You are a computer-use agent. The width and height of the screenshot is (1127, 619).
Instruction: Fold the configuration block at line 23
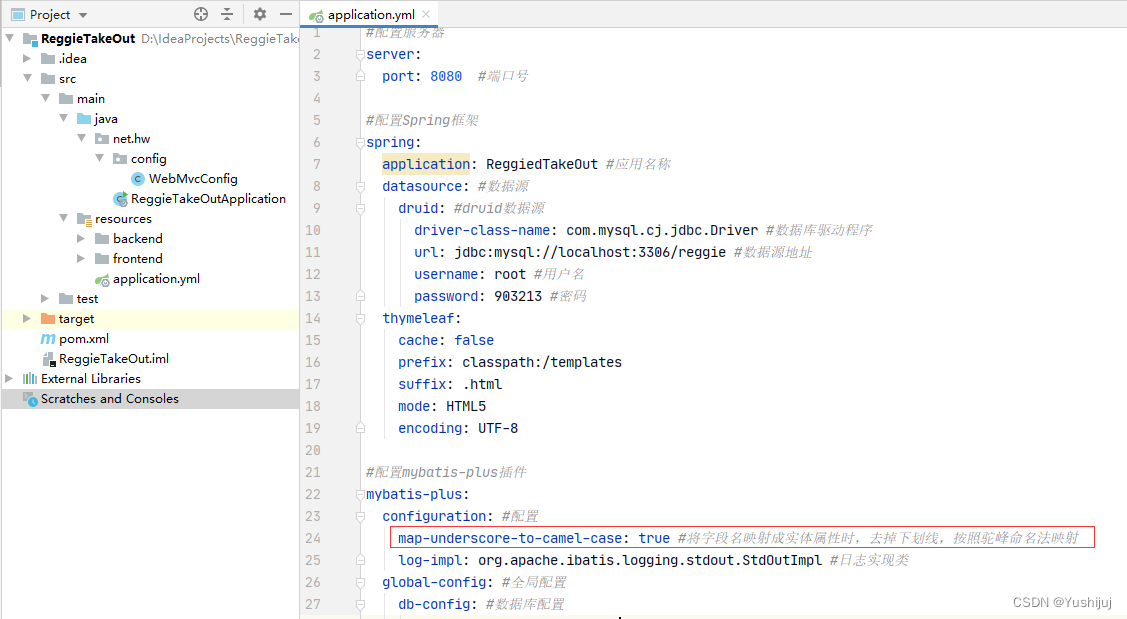pos(361,516)
